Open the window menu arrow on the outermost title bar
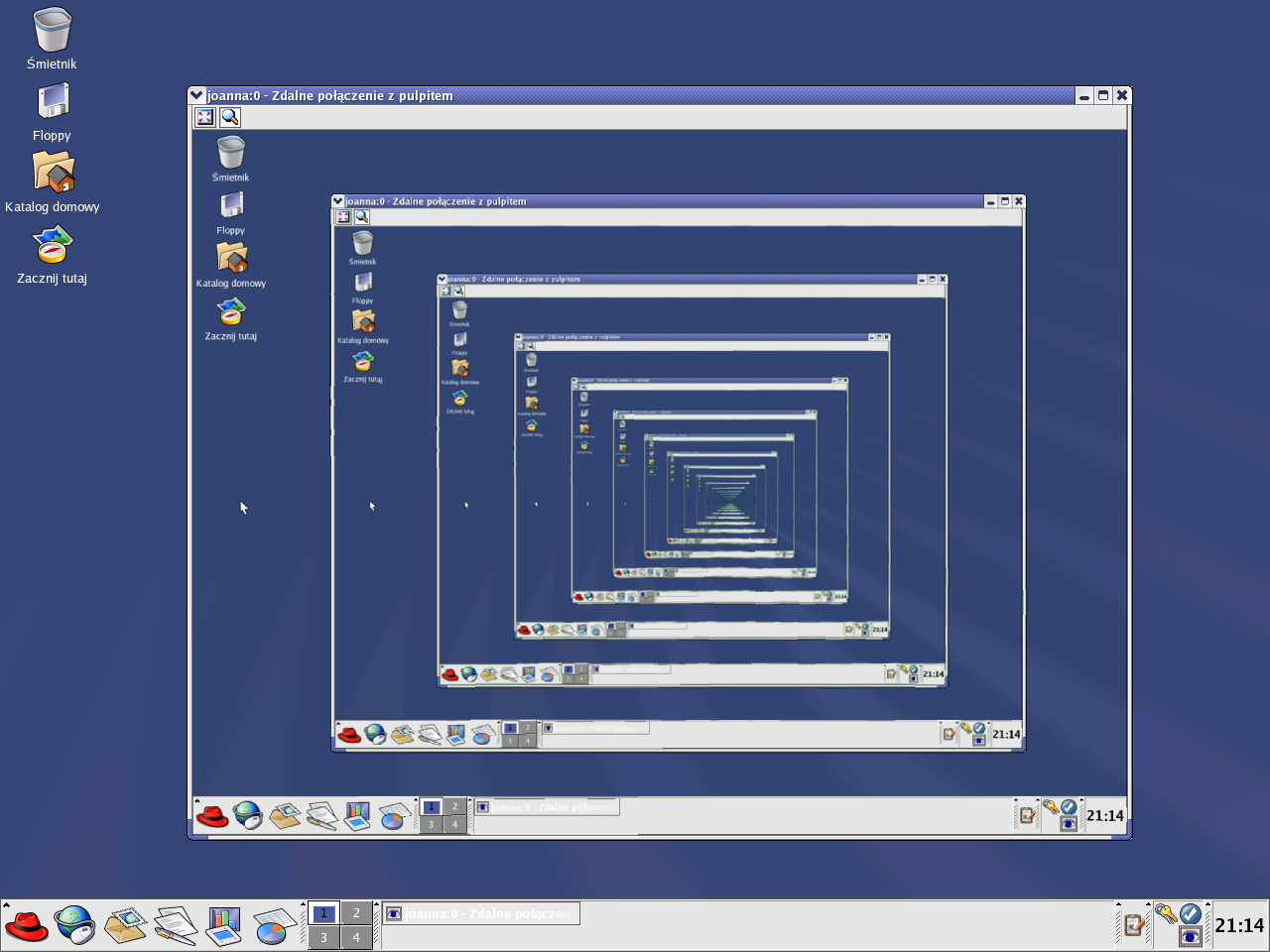Screen dimensions: 1270x952 tap(196, 95)
